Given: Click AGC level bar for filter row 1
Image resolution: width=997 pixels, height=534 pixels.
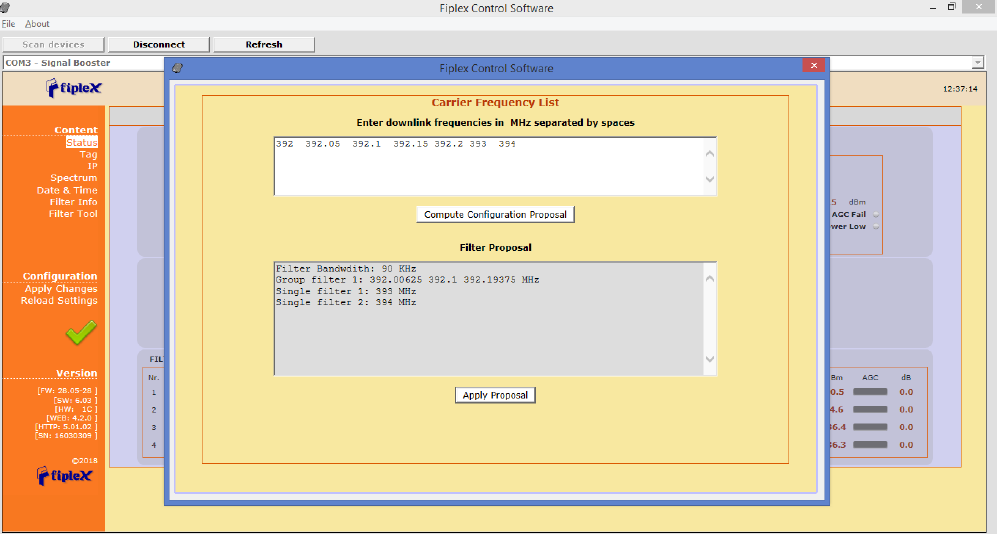Looking at the screenshot, I should click(870, 392).
